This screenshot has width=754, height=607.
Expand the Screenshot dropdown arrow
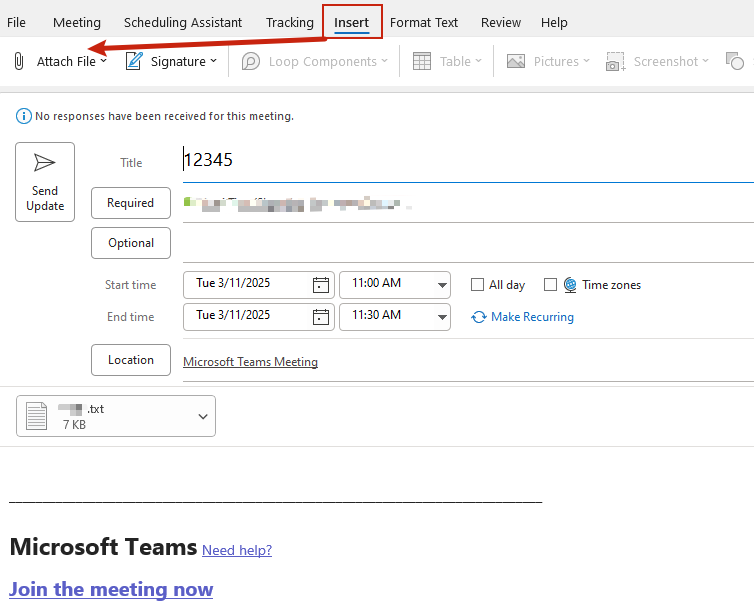[x=705, y=61]
